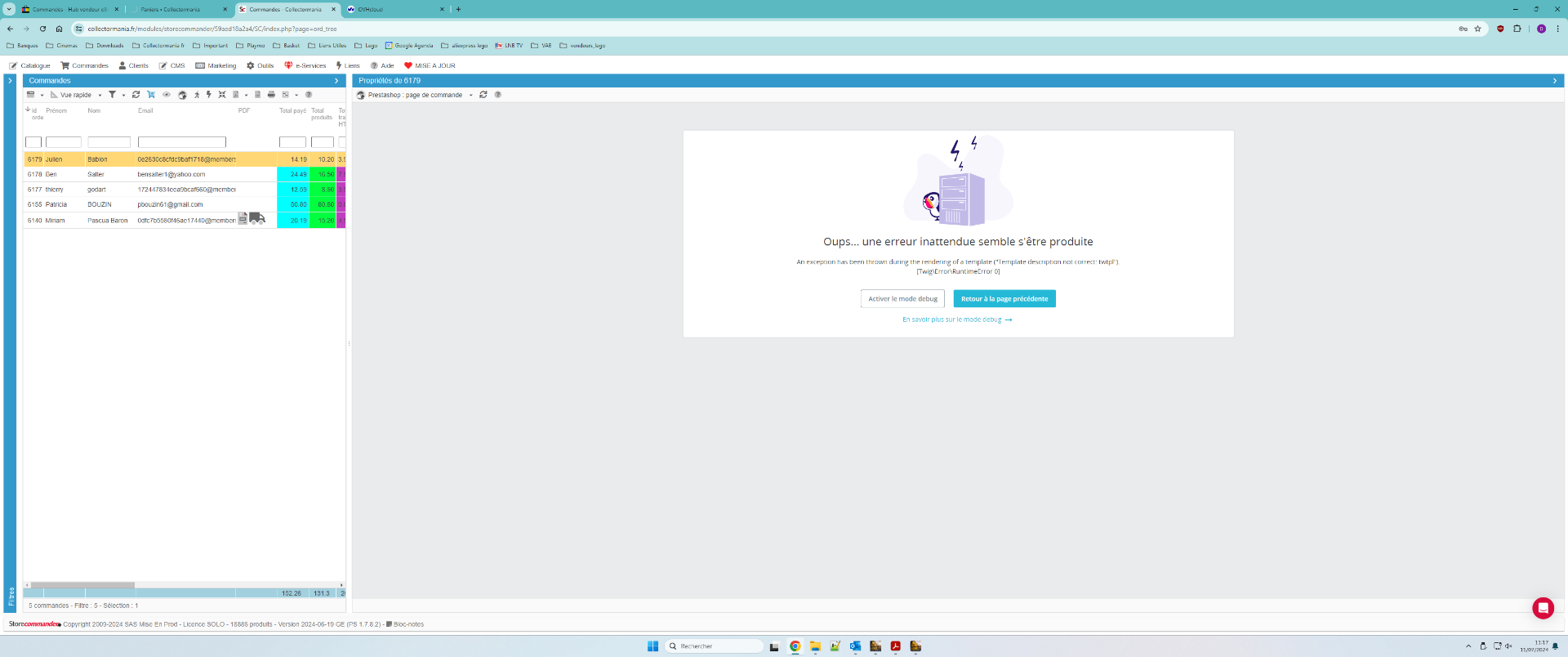Click the MISE A JOUR update item

[430, 65]
